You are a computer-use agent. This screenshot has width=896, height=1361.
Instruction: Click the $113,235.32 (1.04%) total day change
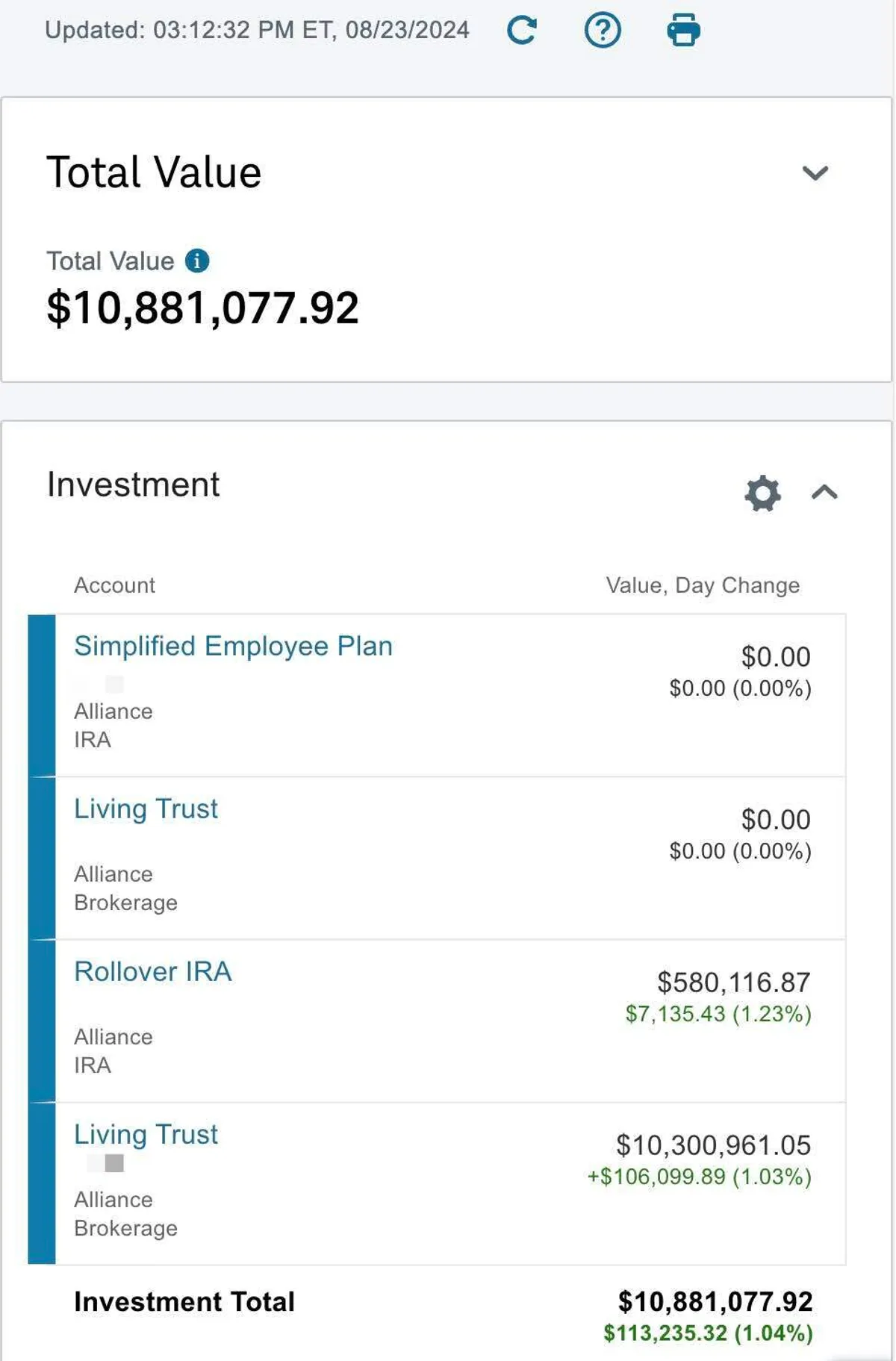707,1333
